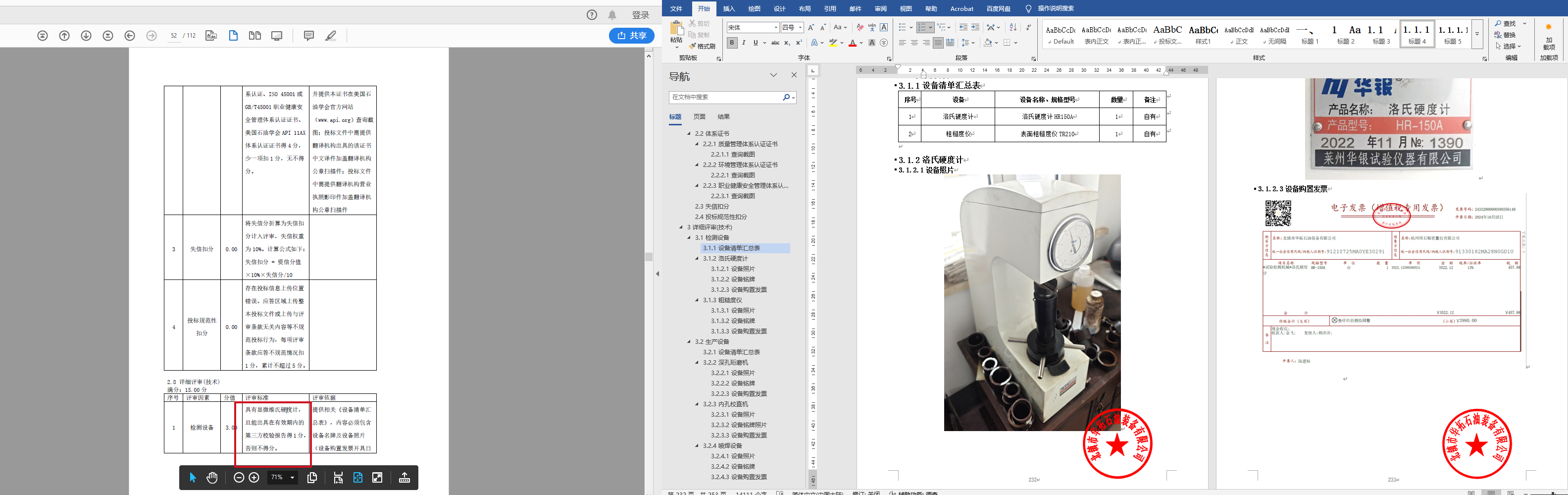Switch PDF to two-page view
This screenshot has width=1568, height=495.
(x=255, y=36)
